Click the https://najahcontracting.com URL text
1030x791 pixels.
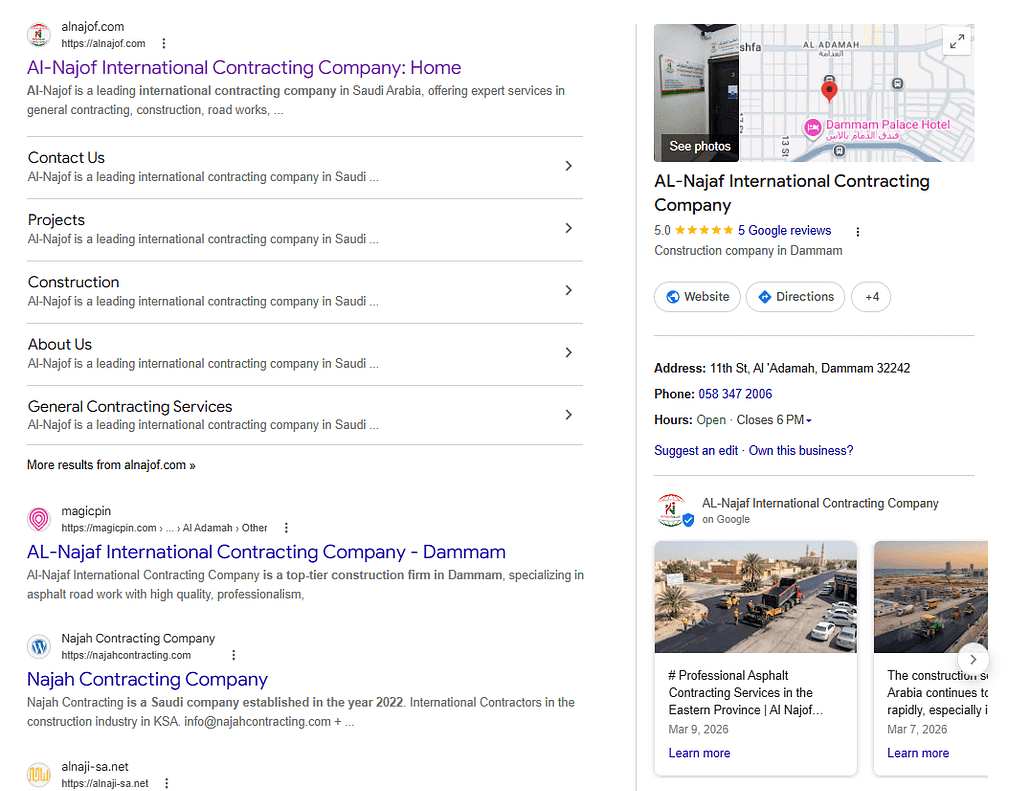[x=126, y=655]
